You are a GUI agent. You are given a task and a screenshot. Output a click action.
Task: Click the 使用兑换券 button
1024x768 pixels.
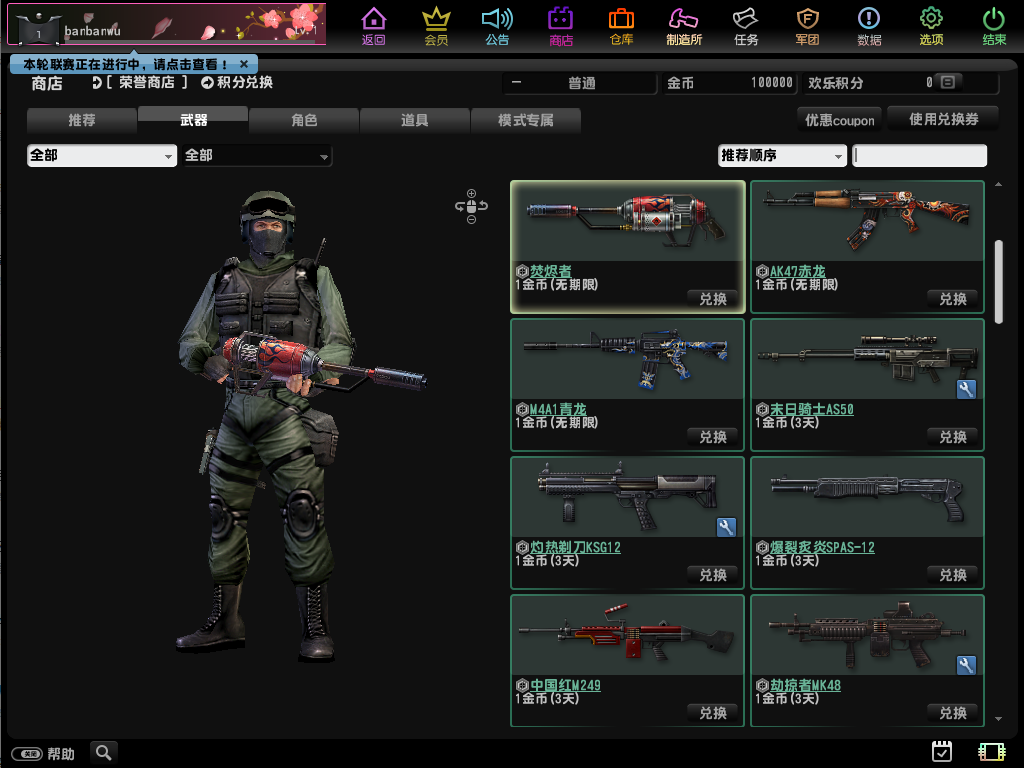(943, 119)
